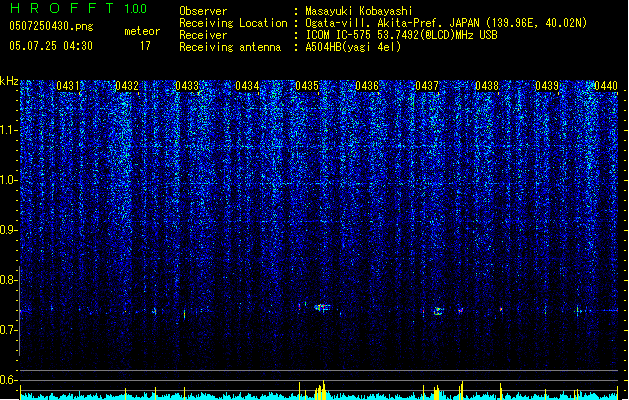The image size is (629, 400).
Task: Click the kHz axis unit label
Action: pyautogui.click(x=9, y=81)
